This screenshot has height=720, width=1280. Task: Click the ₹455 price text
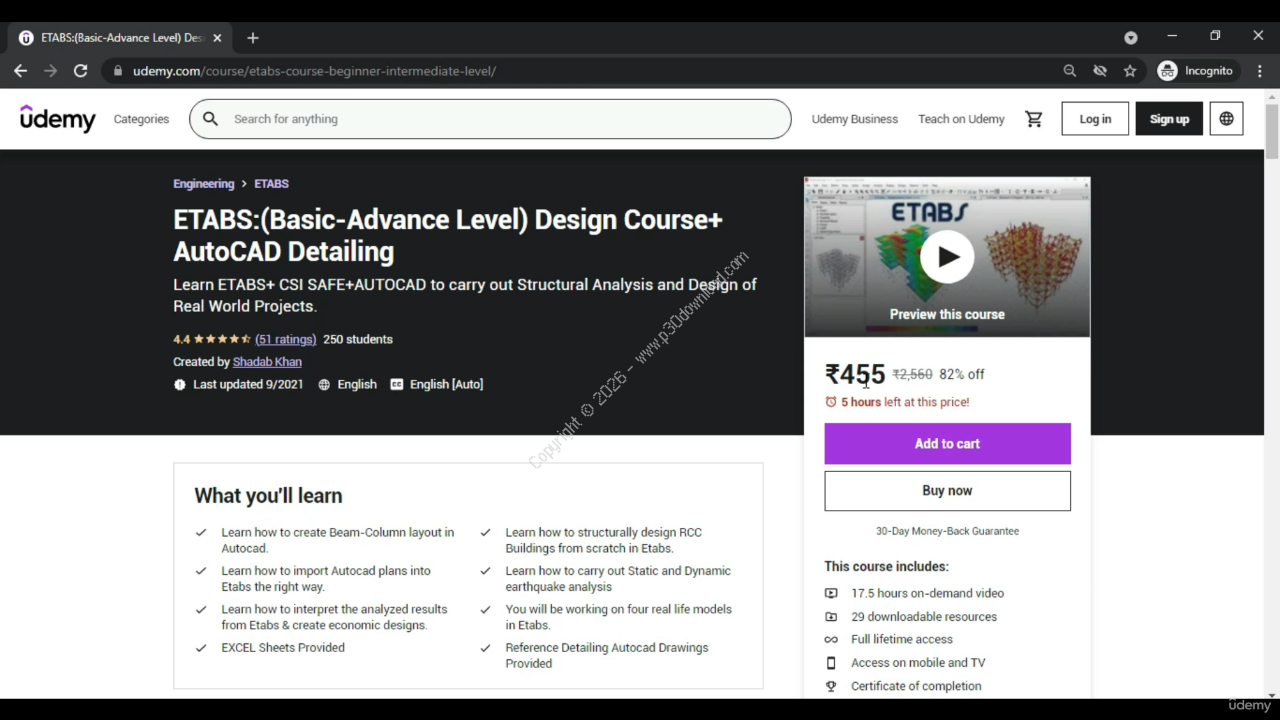pyautogui.click(x=855, y=374)
